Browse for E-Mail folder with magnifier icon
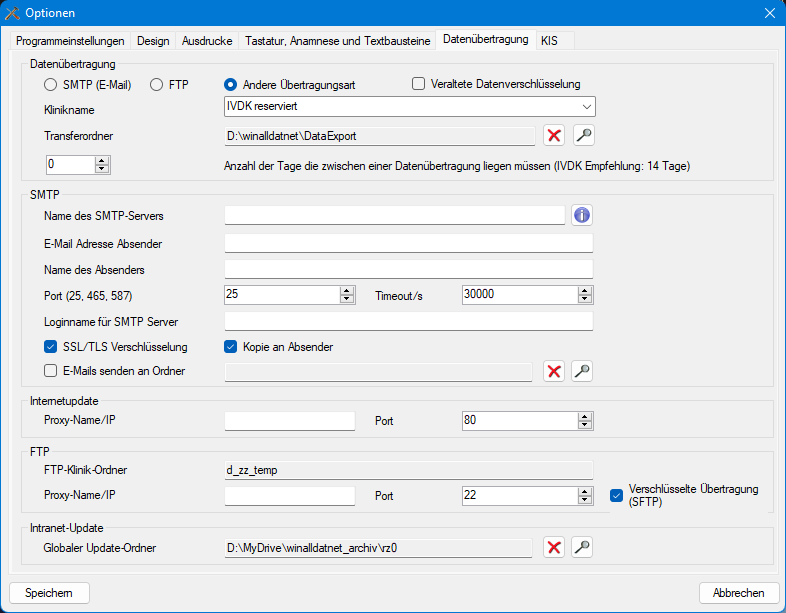 583,372
